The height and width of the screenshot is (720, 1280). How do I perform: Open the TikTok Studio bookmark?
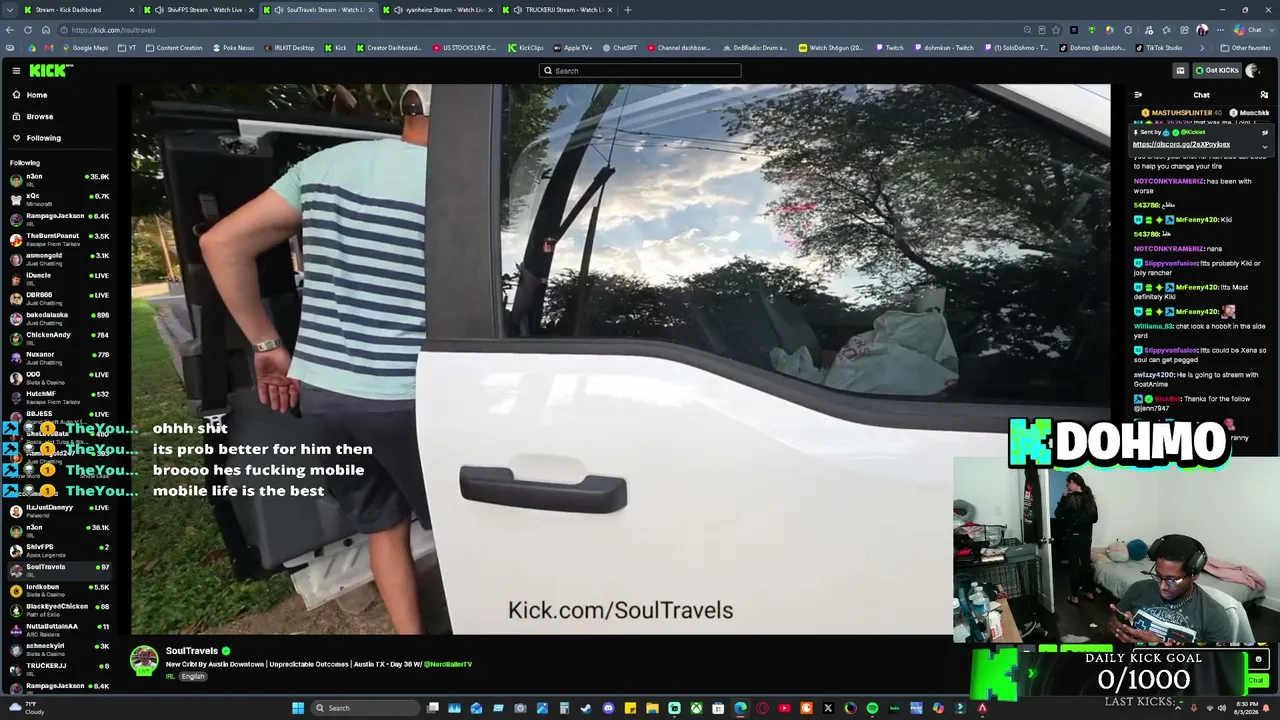pos(1158,48)
